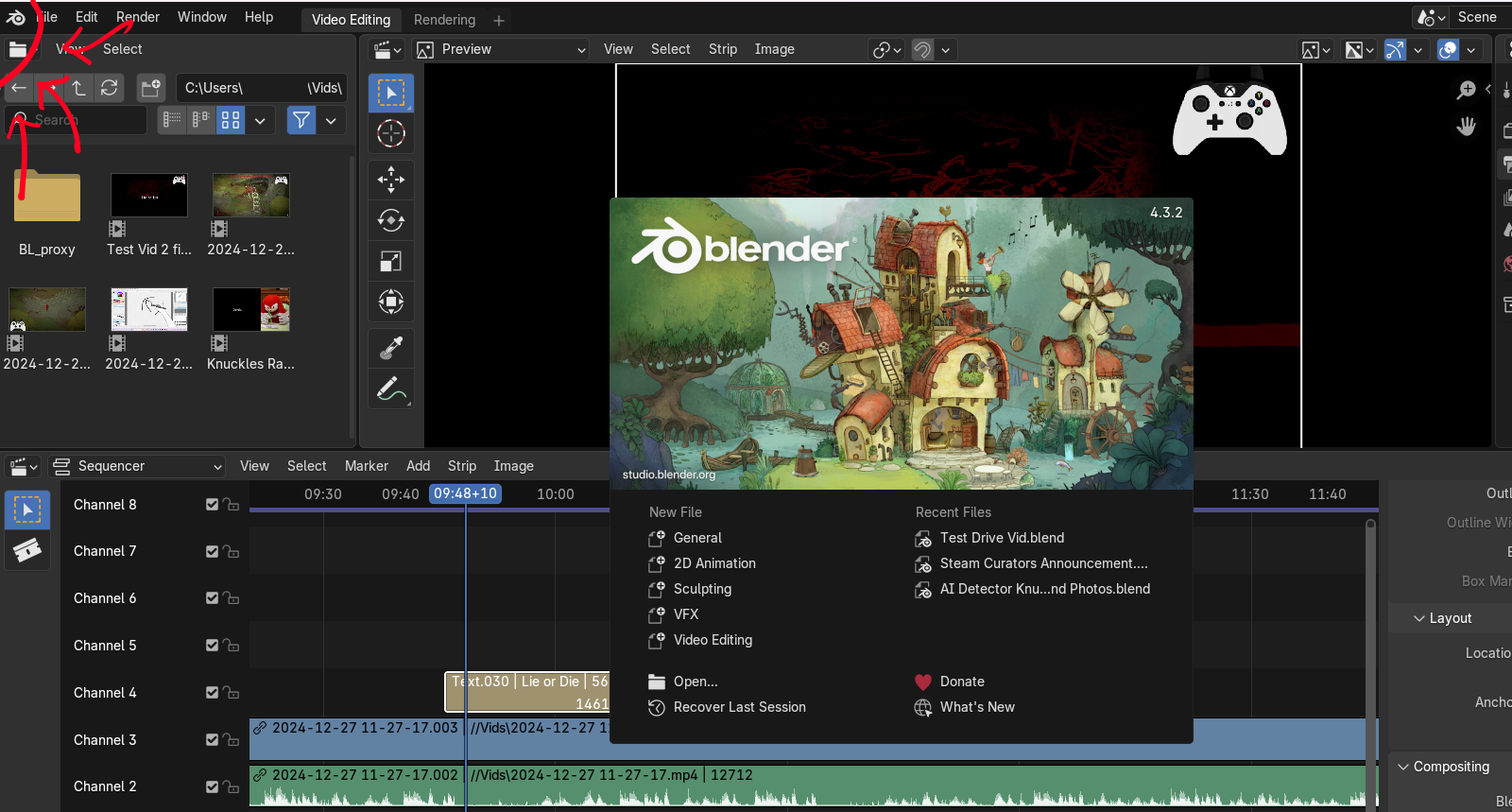The image size is (1512, 812).
Task: Open the Preview view type dropdown
Action: (502, 49)
